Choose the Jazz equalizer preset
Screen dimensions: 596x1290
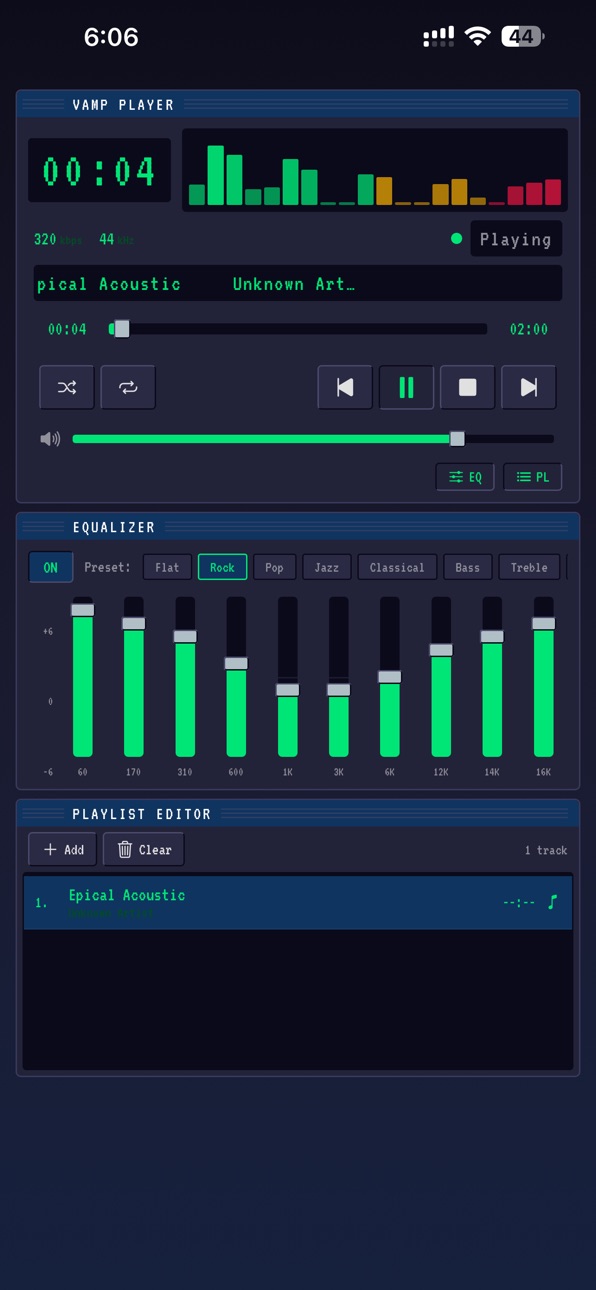pyautogui.click(x=326, y=567)
